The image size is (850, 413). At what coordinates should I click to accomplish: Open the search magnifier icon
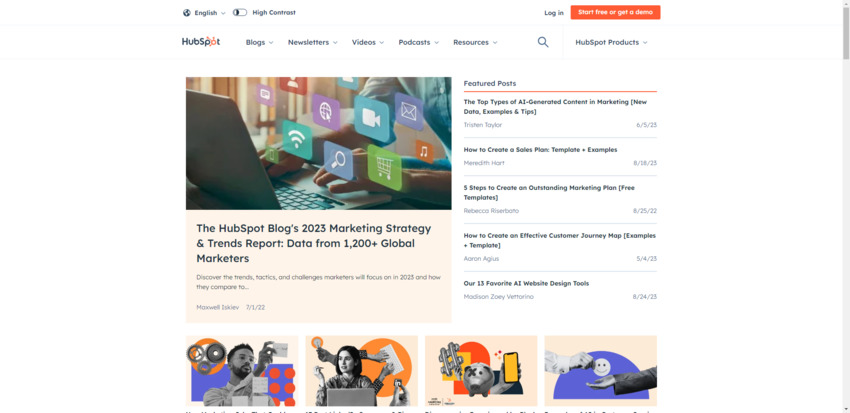coord(543,42)
